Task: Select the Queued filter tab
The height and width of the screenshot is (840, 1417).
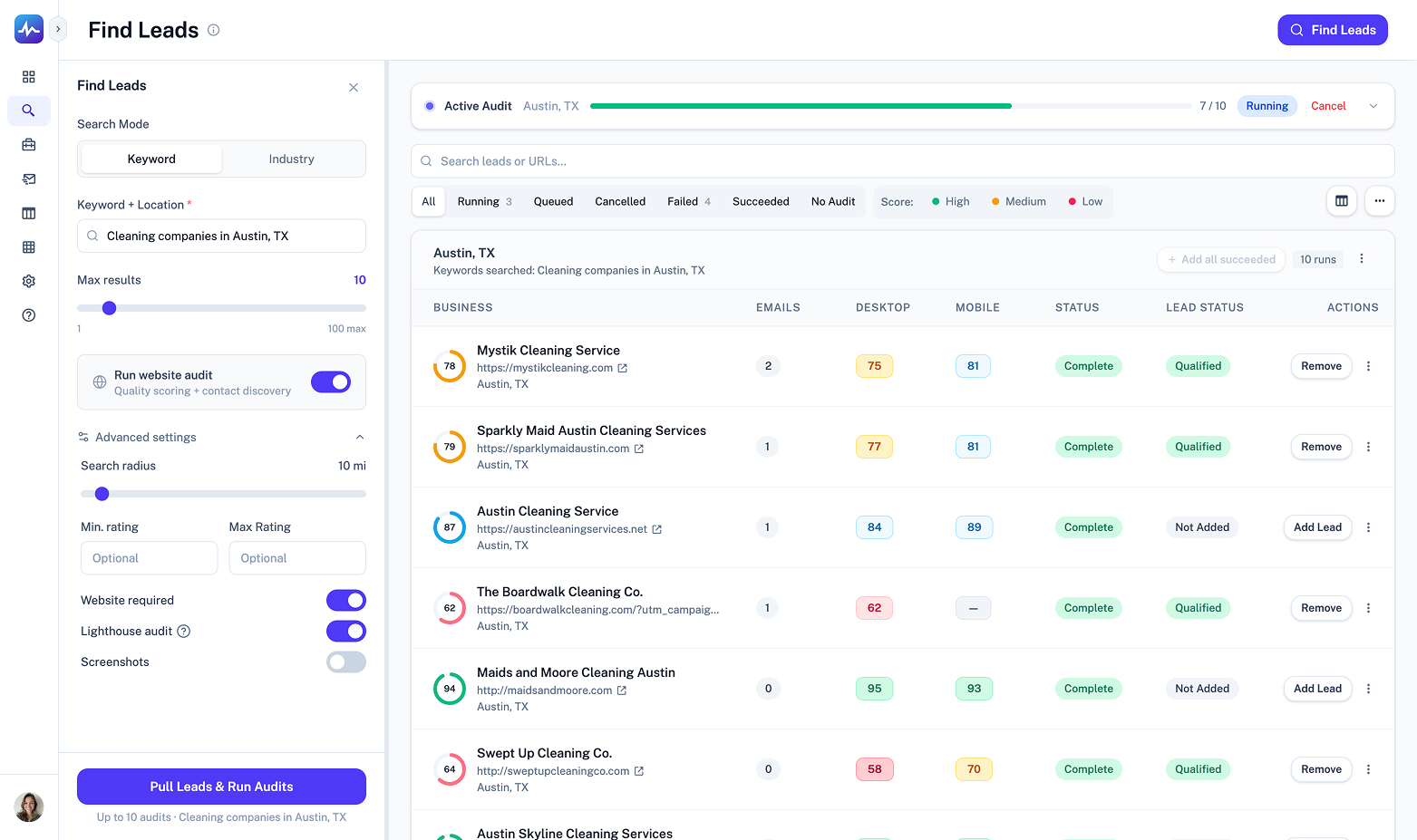Action: click(553, 201)
